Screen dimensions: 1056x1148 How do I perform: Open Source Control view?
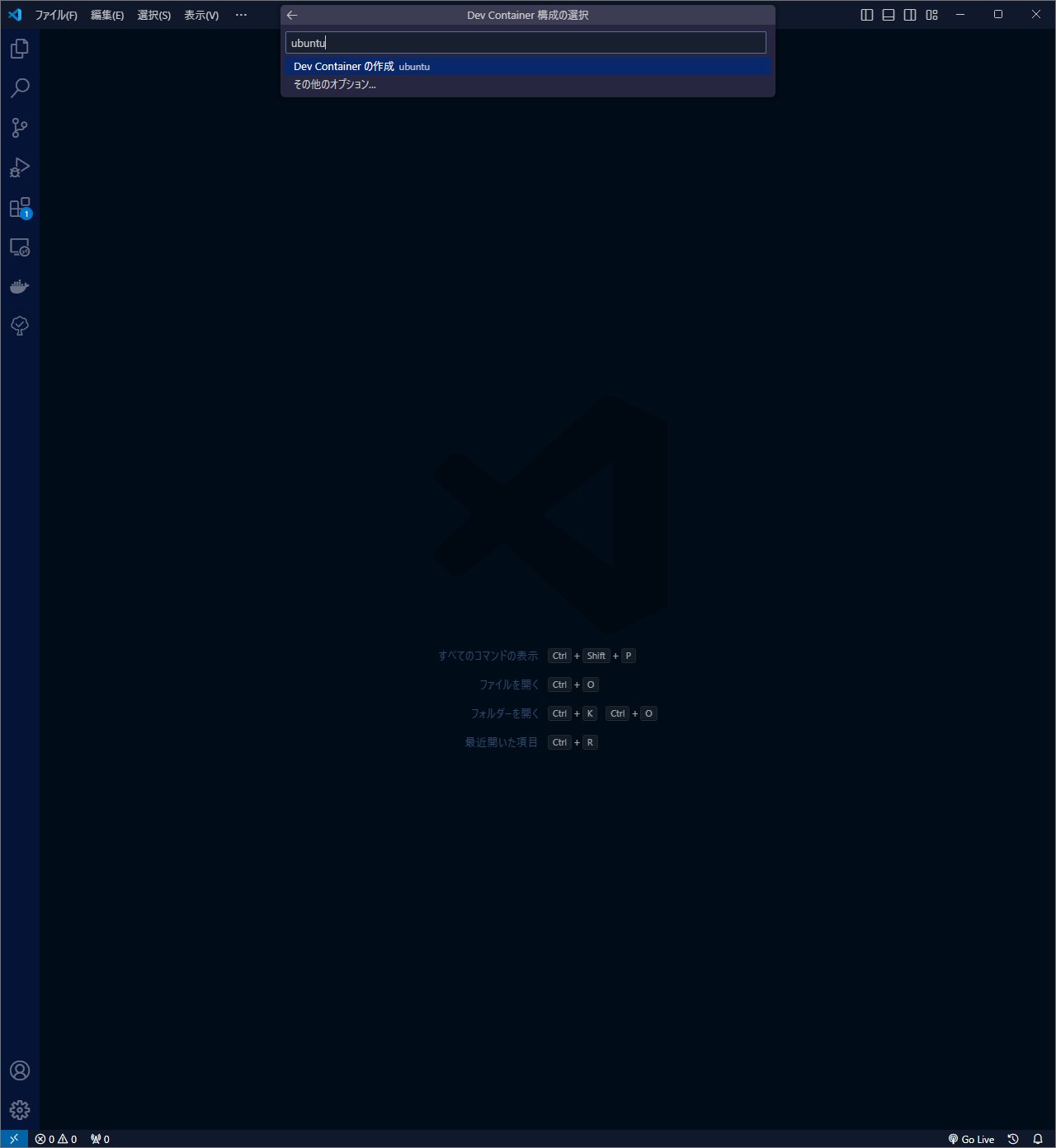(x=20, y=128)
